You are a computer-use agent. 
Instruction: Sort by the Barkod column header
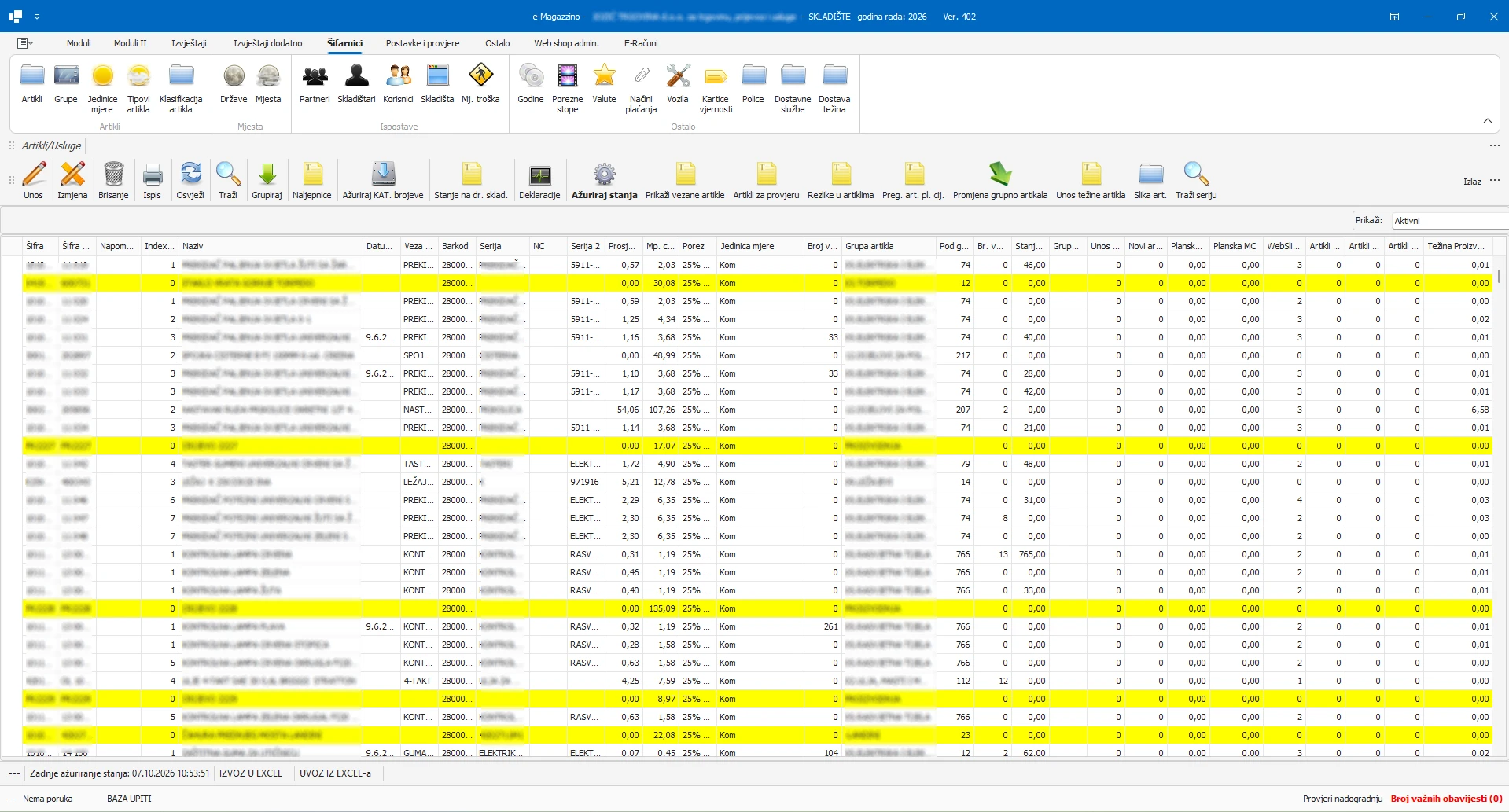(x=457, y=246)
